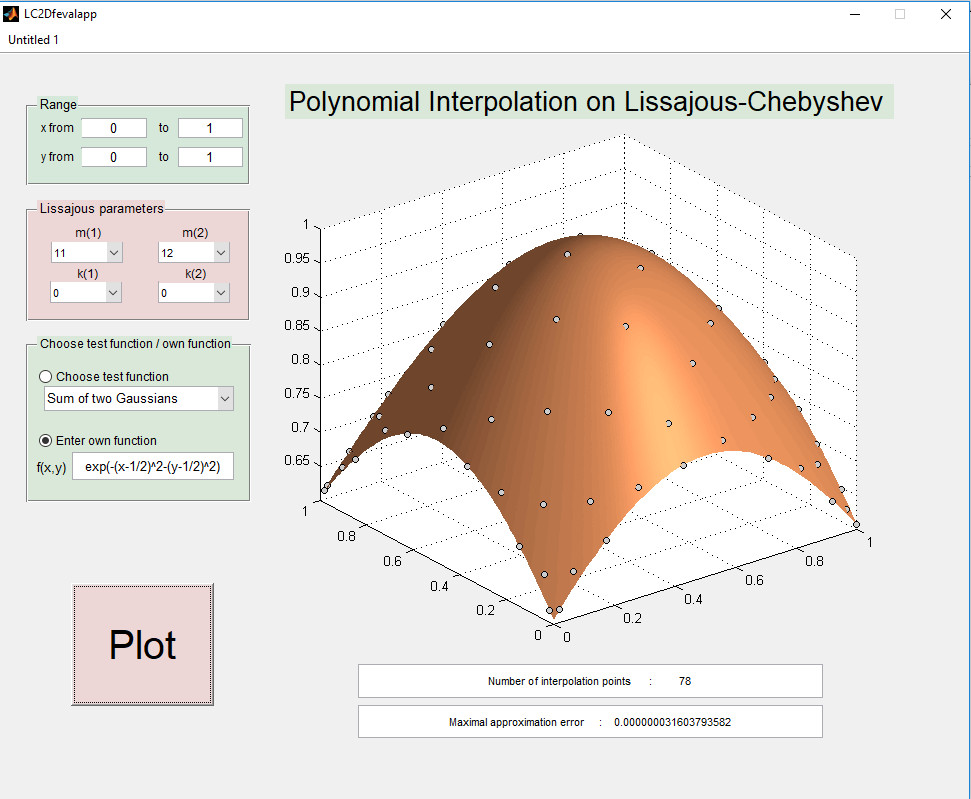Screen dimensions: 971x799
Task: Click the Lissajous parameters panel label
Action: 102,209
